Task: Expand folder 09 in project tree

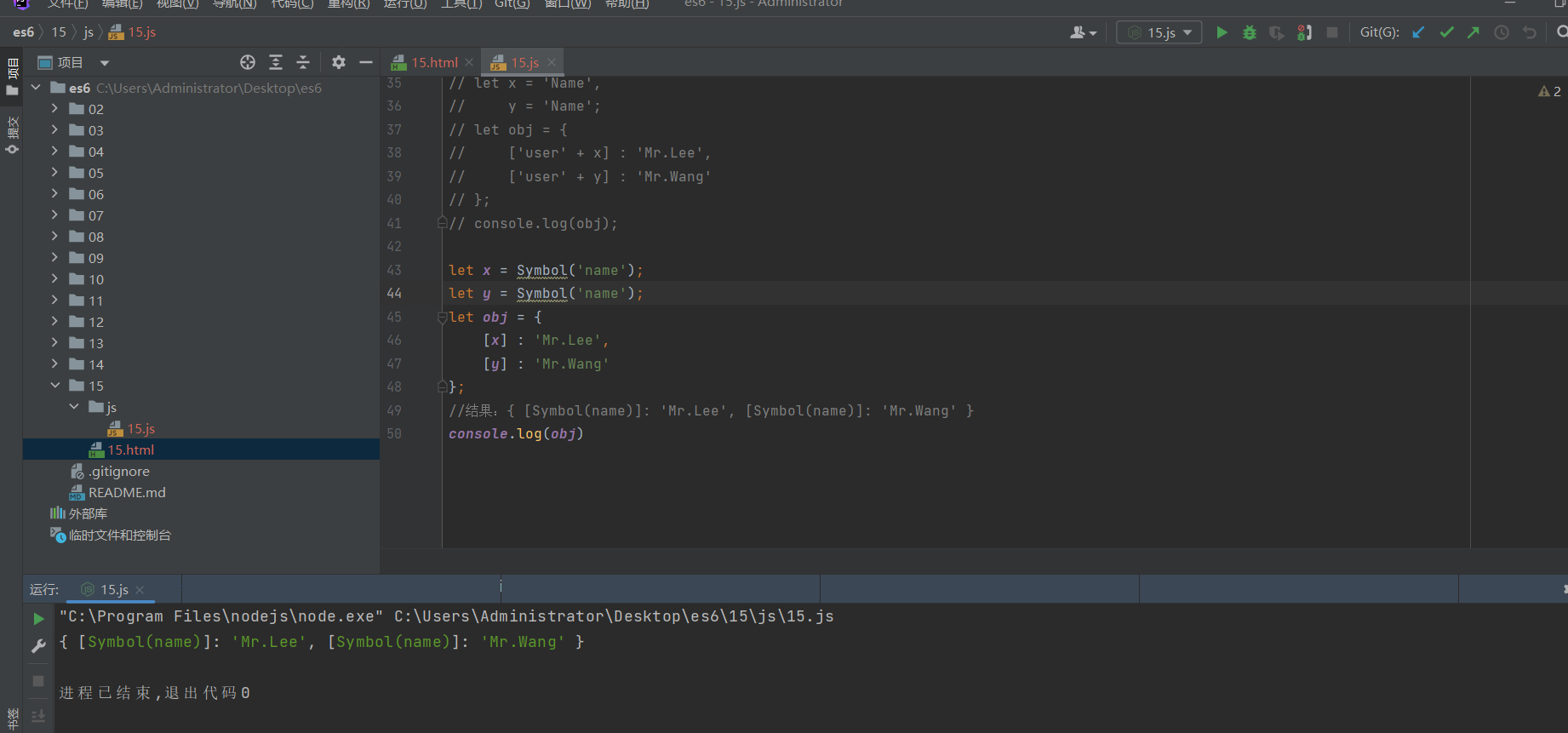Action: [55, 258]
